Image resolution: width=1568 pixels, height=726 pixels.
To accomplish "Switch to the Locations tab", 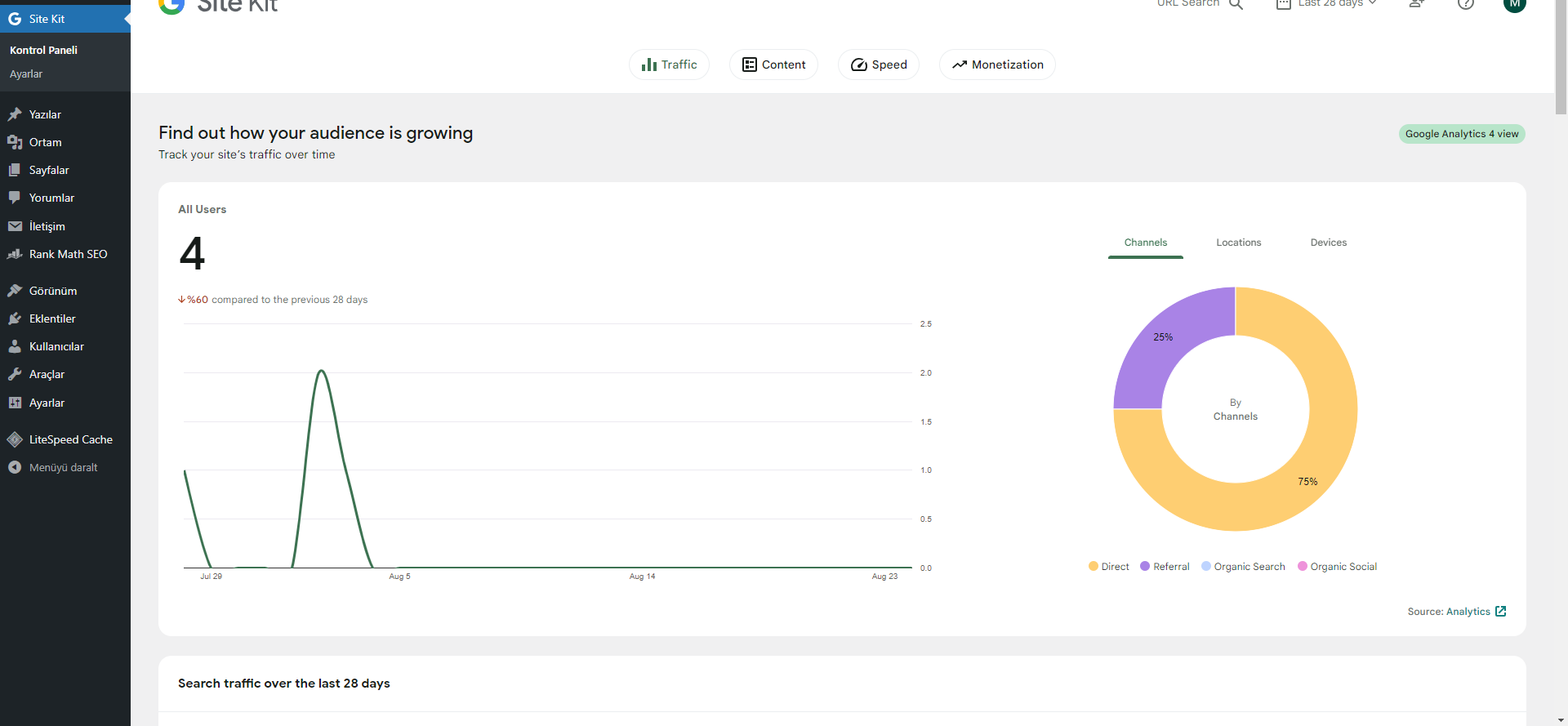I will coord(1238,243).
